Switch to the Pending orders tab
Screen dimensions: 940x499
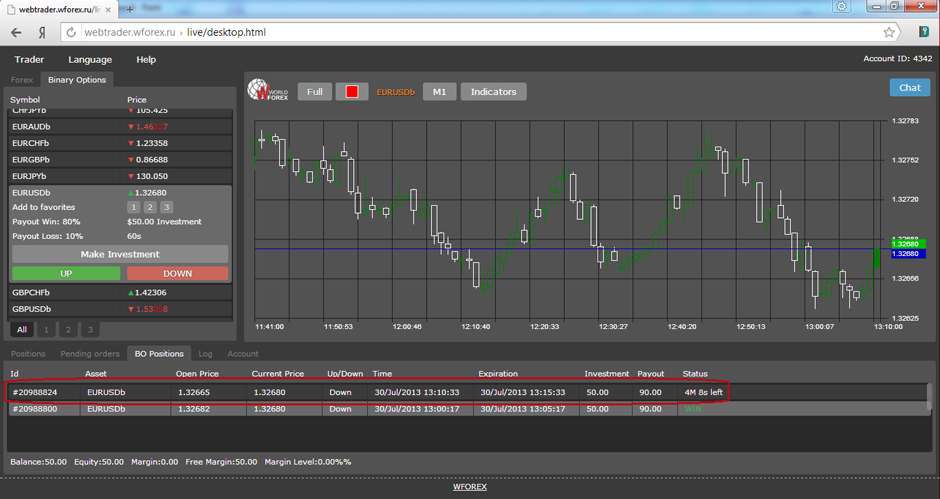click(90, 354)
